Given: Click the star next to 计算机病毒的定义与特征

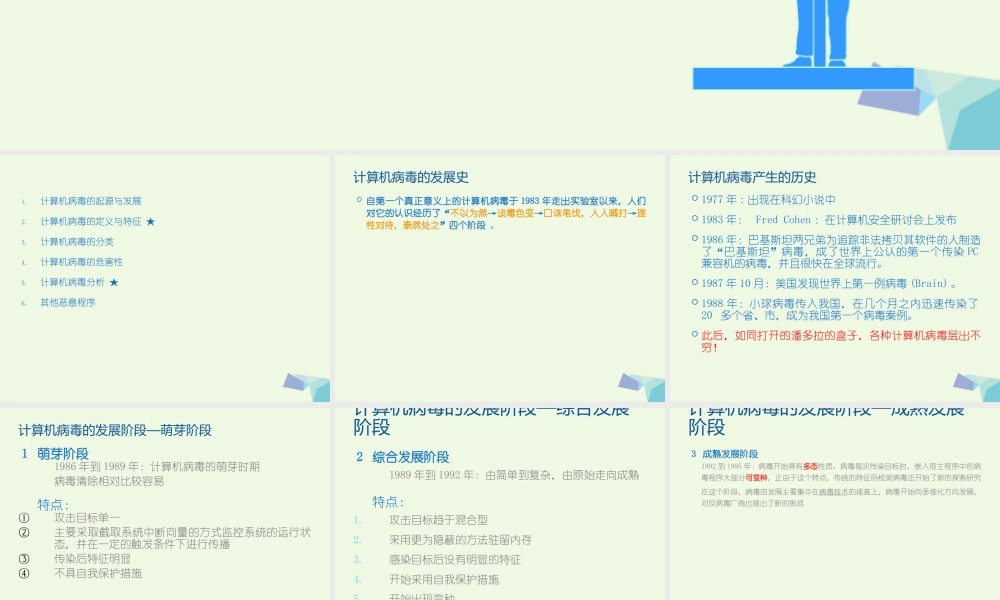Looking at the screenshot, I should (151, 221).
